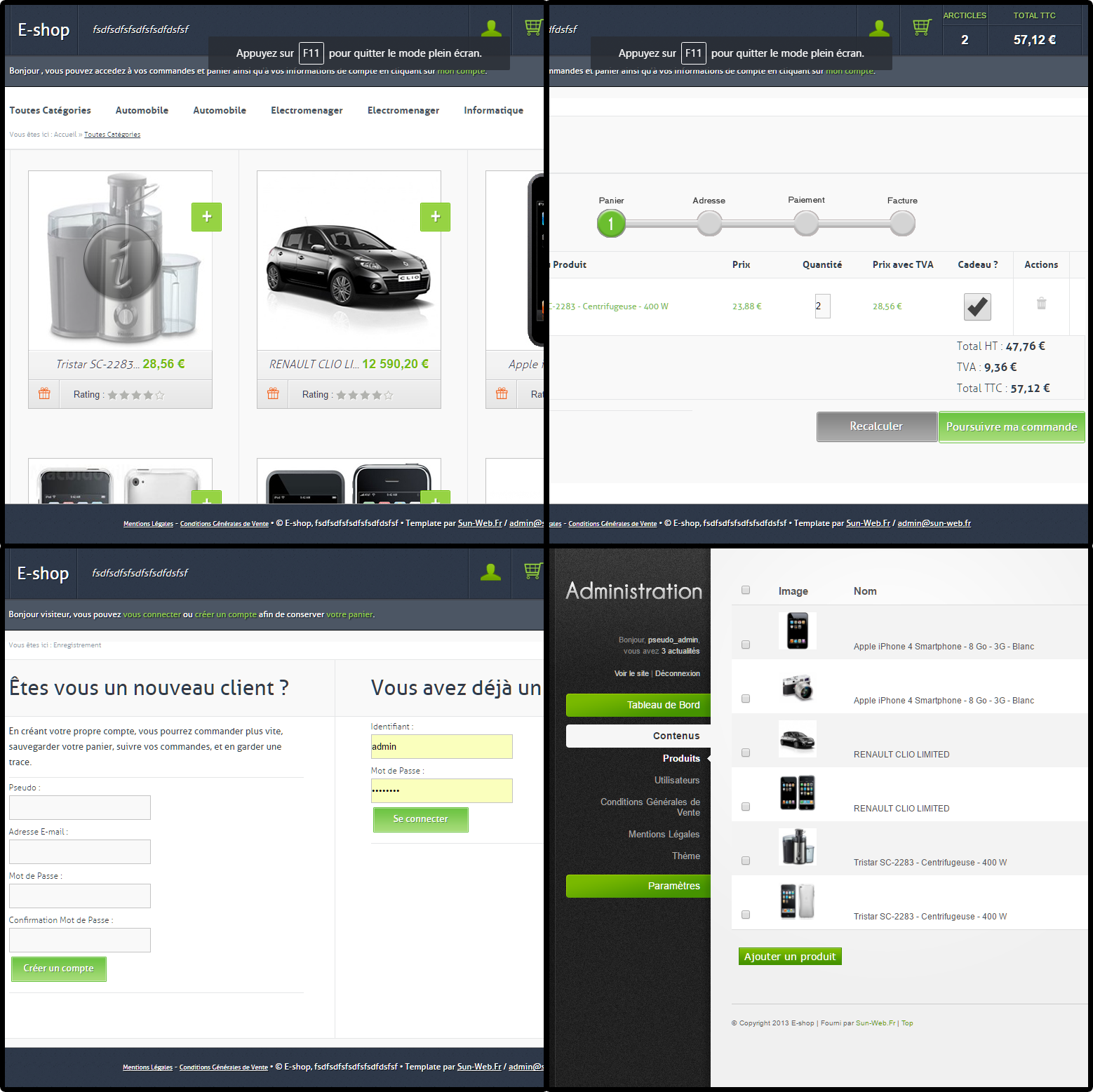Remove the cart item with the trash icon
This screenshot has width=1093, height=1092.
(1041, 303)
